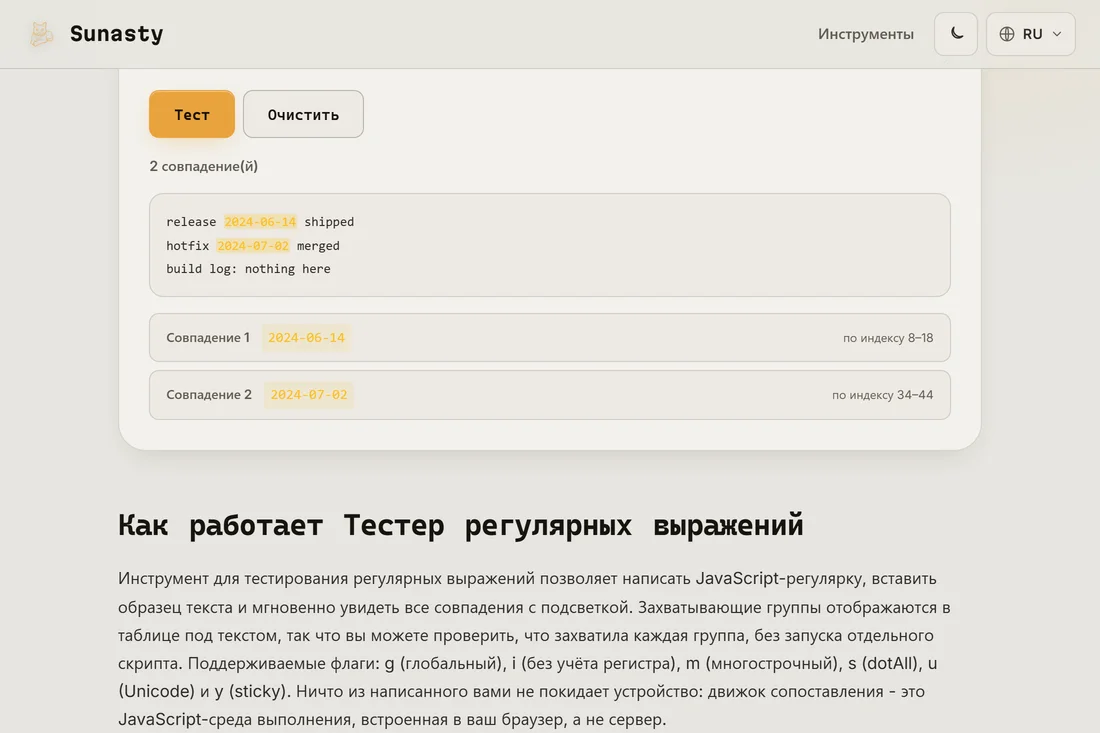Click the Sunasty cat logo icon

[x=41, y=34]
